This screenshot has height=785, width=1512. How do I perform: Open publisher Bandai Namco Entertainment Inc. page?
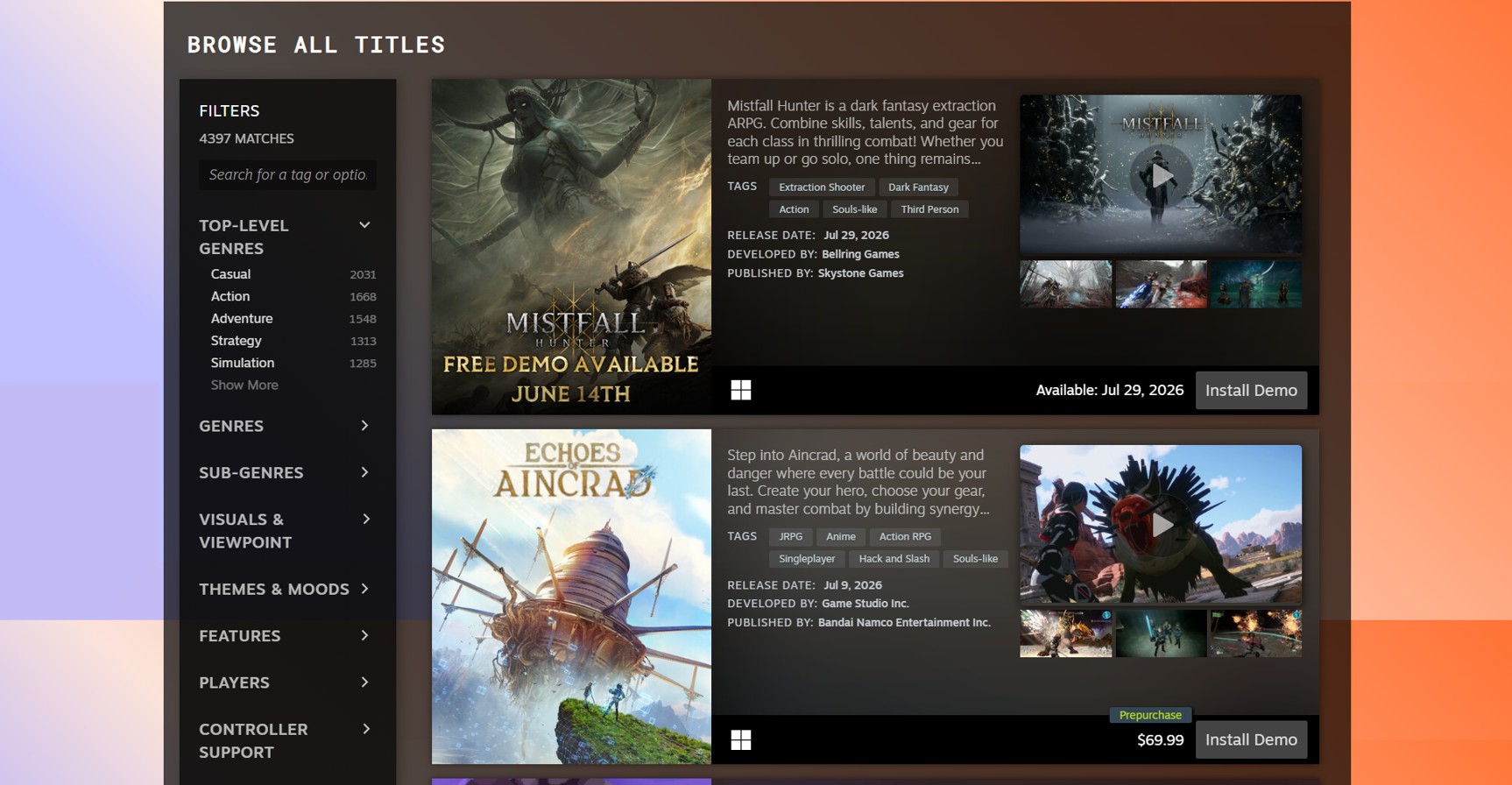(904, 623)
